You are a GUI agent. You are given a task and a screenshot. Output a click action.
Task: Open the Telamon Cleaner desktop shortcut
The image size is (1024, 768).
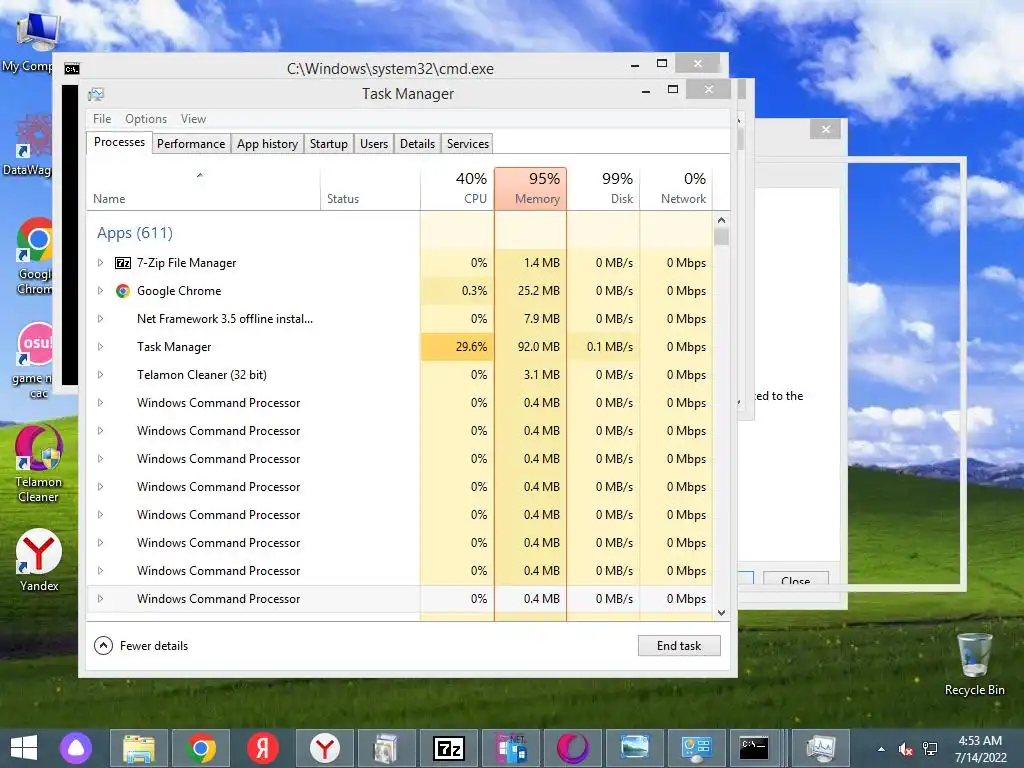tap(39, 464)
